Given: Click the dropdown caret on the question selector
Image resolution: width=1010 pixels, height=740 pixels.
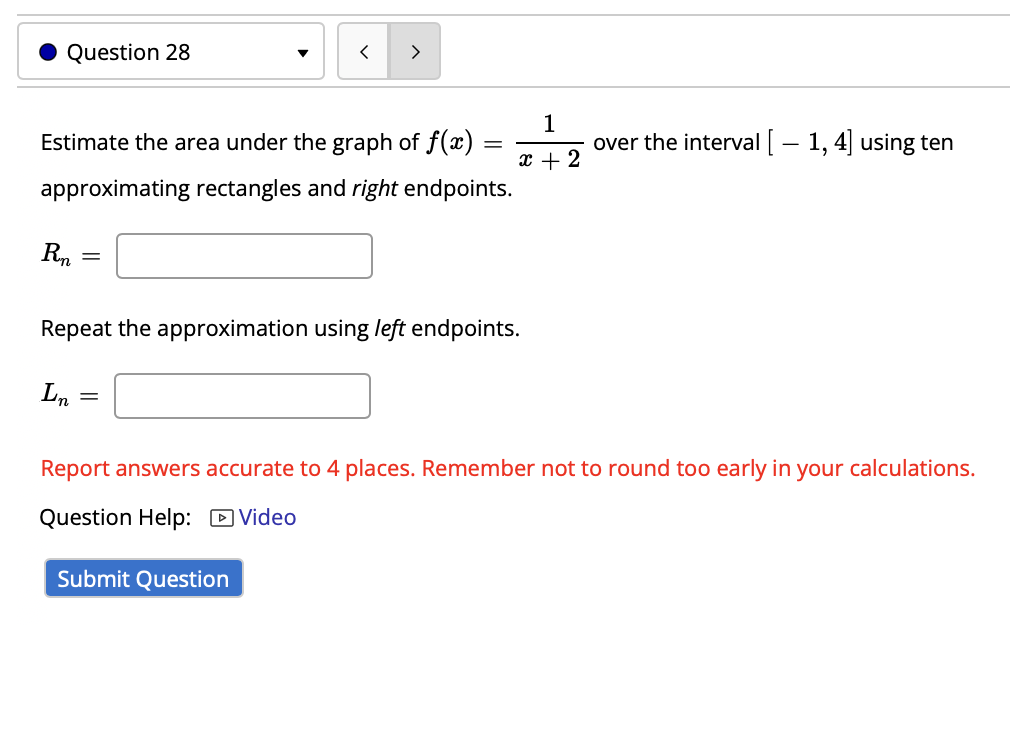Looking at the screenshot, I should coord(302,51).
